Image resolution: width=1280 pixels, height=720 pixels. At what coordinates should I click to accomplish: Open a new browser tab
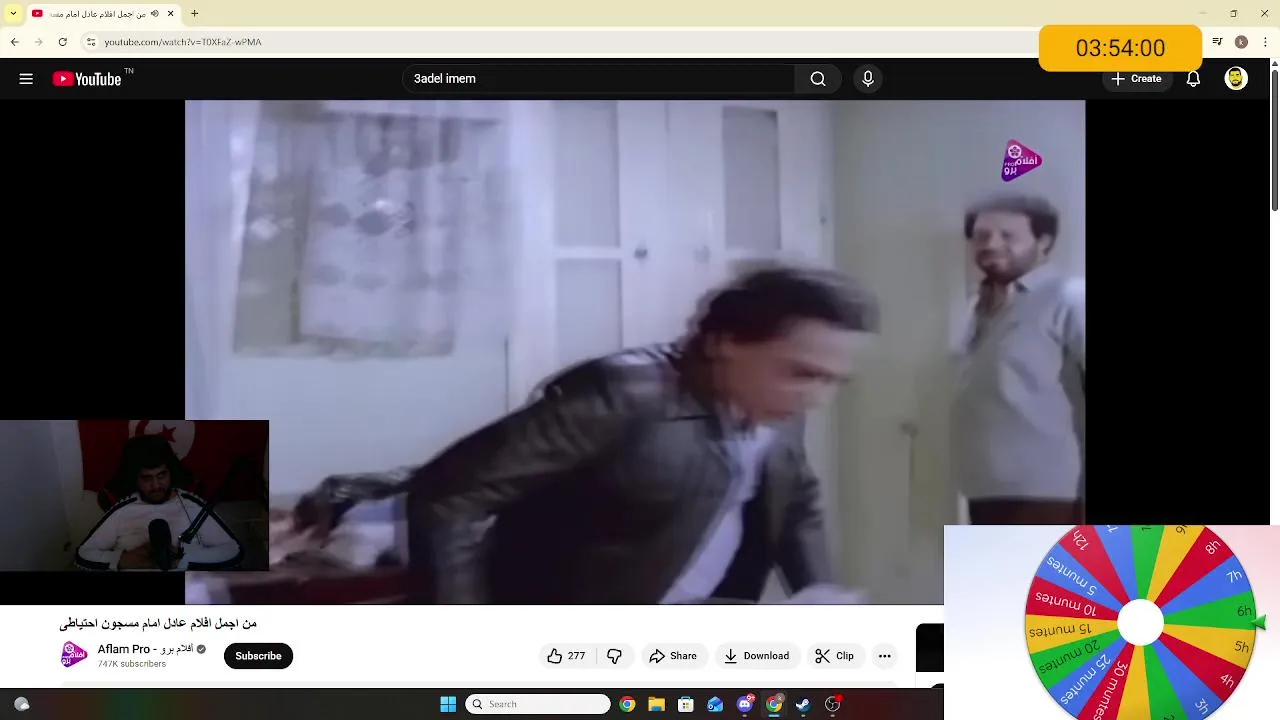(x=195, y=13)
